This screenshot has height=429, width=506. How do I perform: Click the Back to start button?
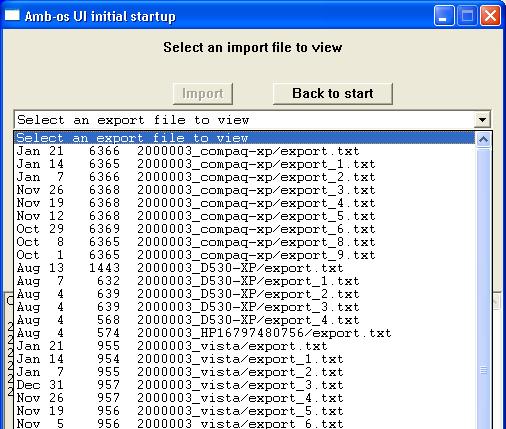(x=333, y=94)
